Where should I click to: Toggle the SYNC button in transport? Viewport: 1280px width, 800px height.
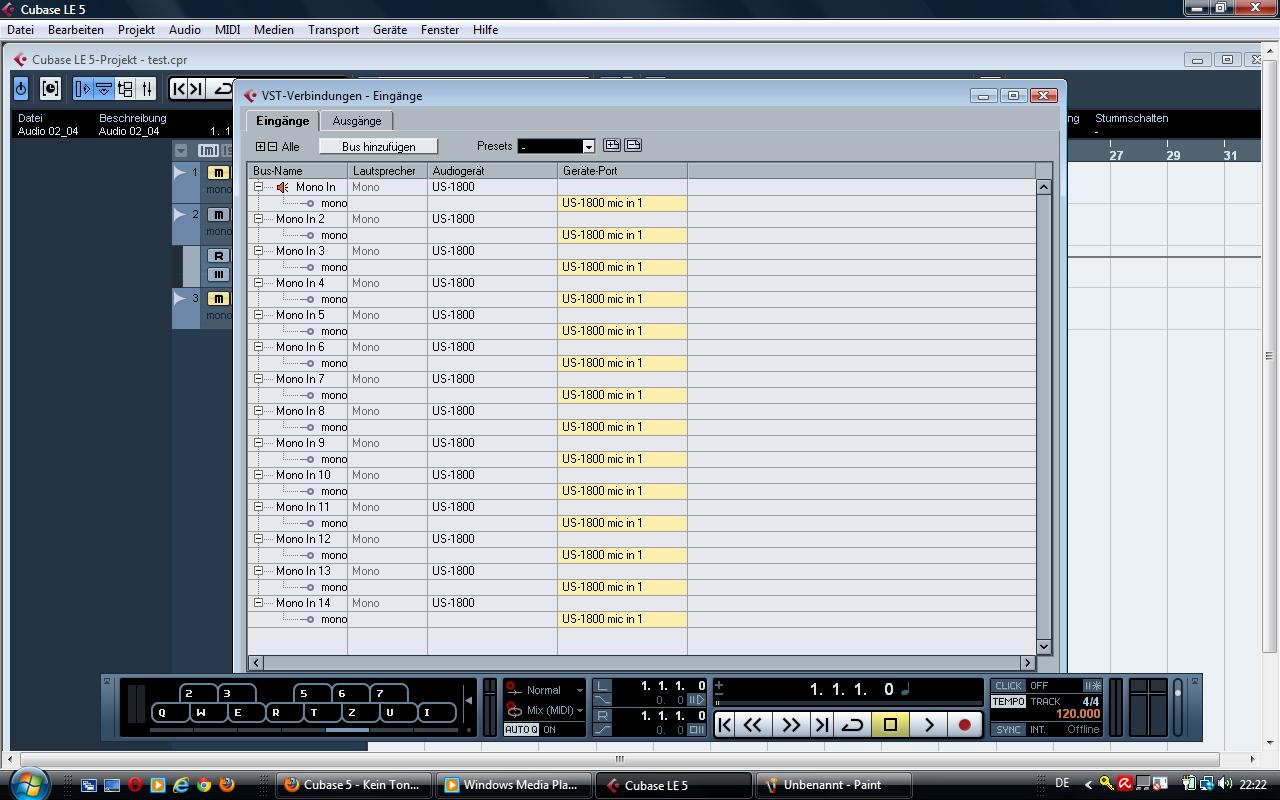point(1008,730)
